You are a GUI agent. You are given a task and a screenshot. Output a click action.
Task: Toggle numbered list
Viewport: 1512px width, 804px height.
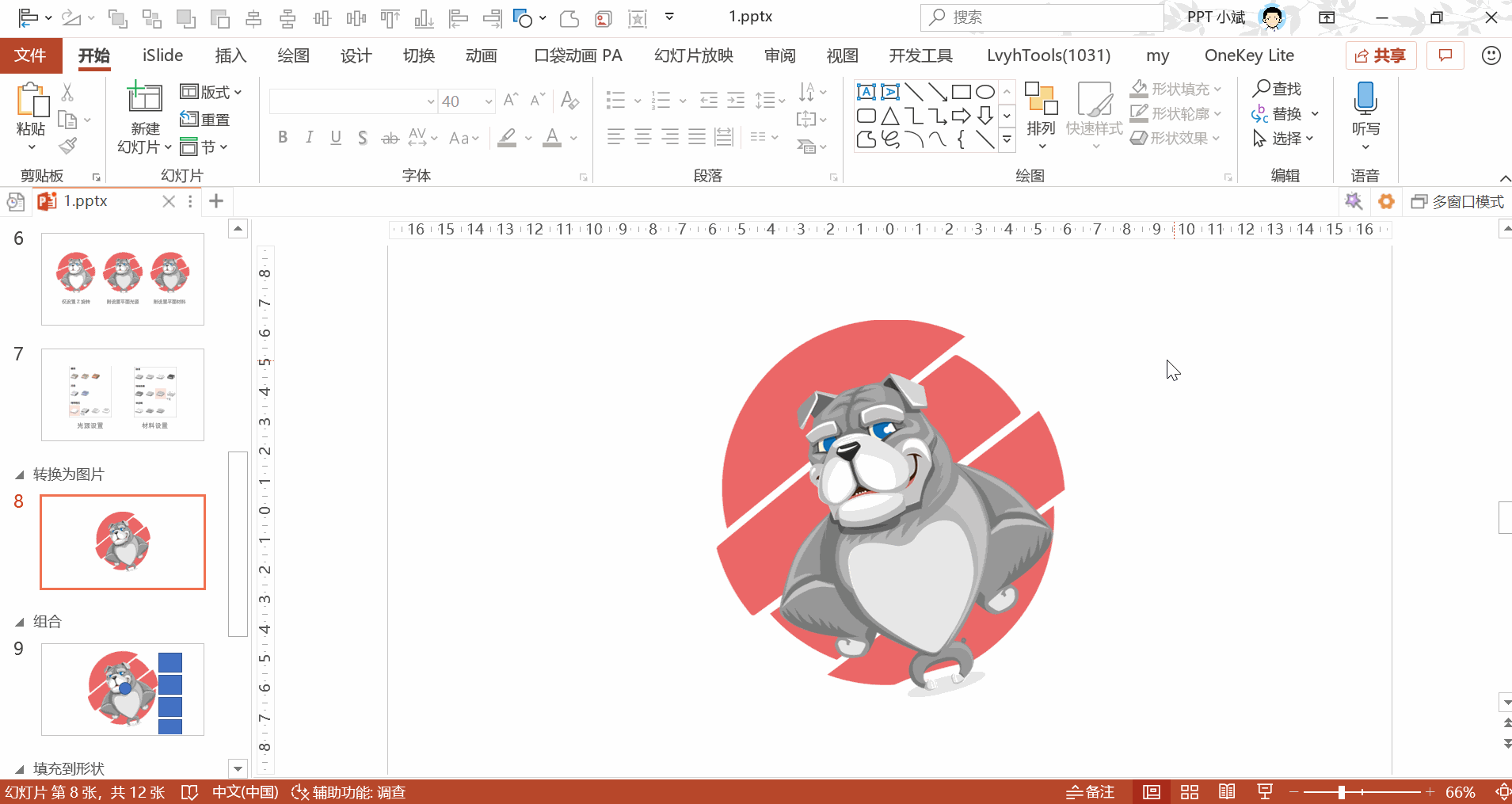661,100
